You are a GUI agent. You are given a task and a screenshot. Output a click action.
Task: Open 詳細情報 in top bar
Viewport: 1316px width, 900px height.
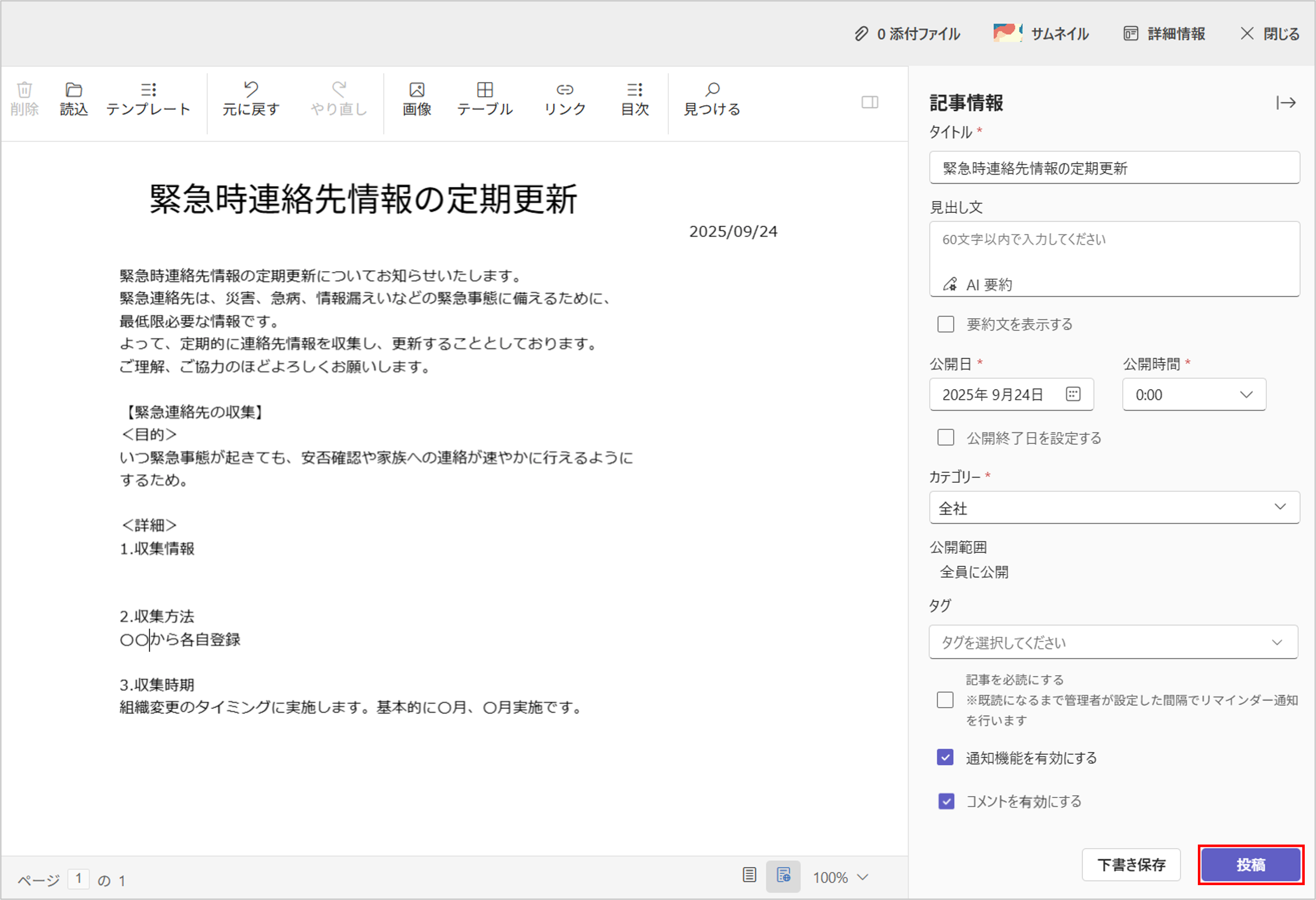coord(1164,33)
